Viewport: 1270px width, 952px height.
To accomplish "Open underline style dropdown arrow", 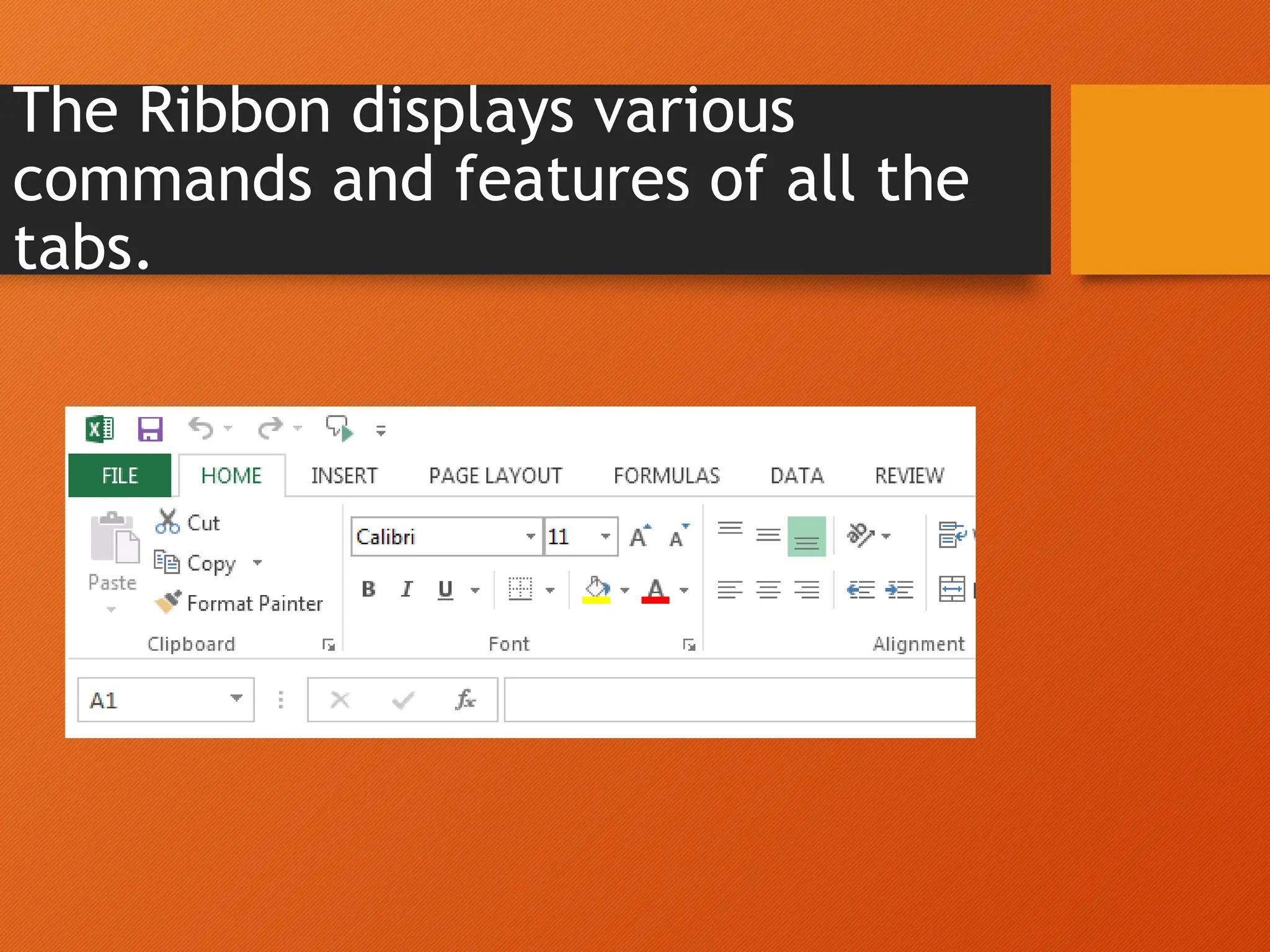I will coord(475,590).
